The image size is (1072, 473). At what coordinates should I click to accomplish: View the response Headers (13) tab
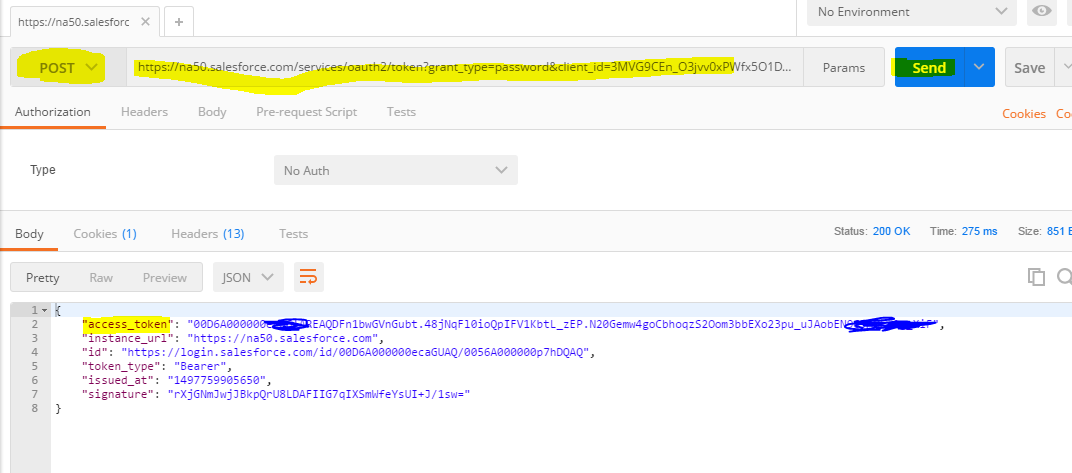point(208,234)
